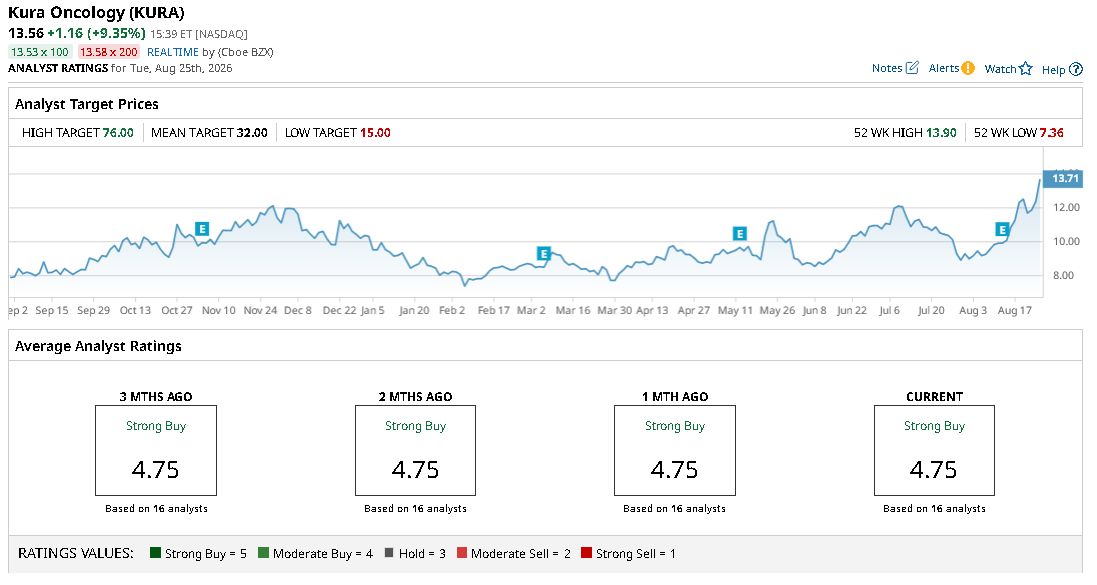Click the Kura Oncology (KURA) title

tap(97, 13)
